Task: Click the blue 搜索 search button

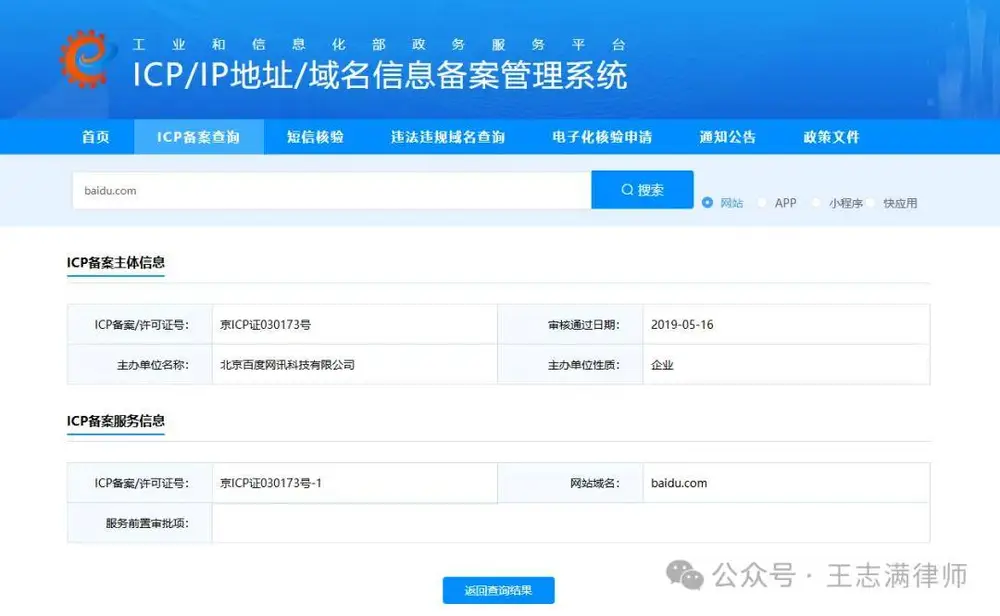Action: point(642,189)
